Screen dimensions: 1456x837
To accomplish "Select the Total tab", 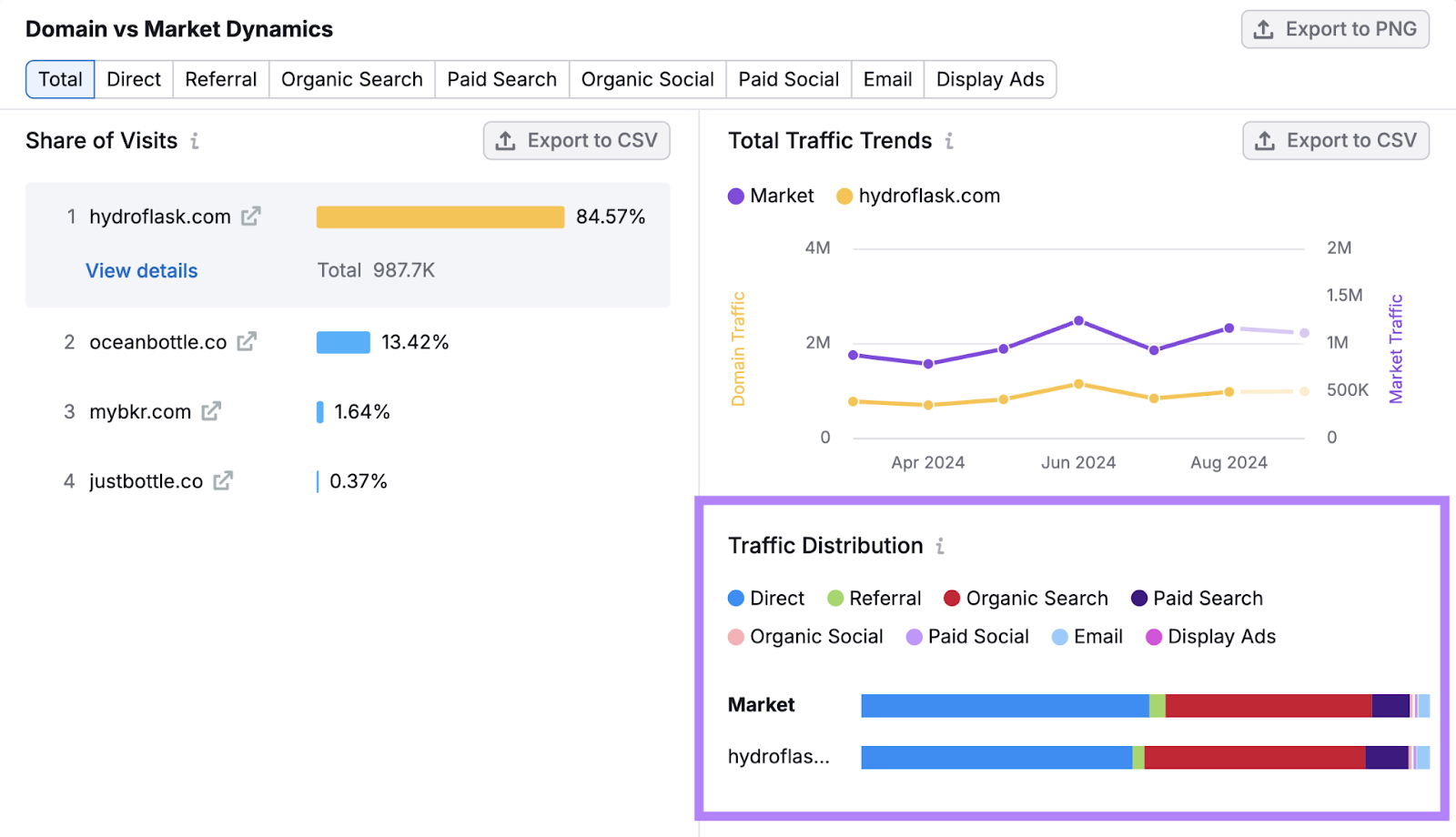I will [60, 79].
